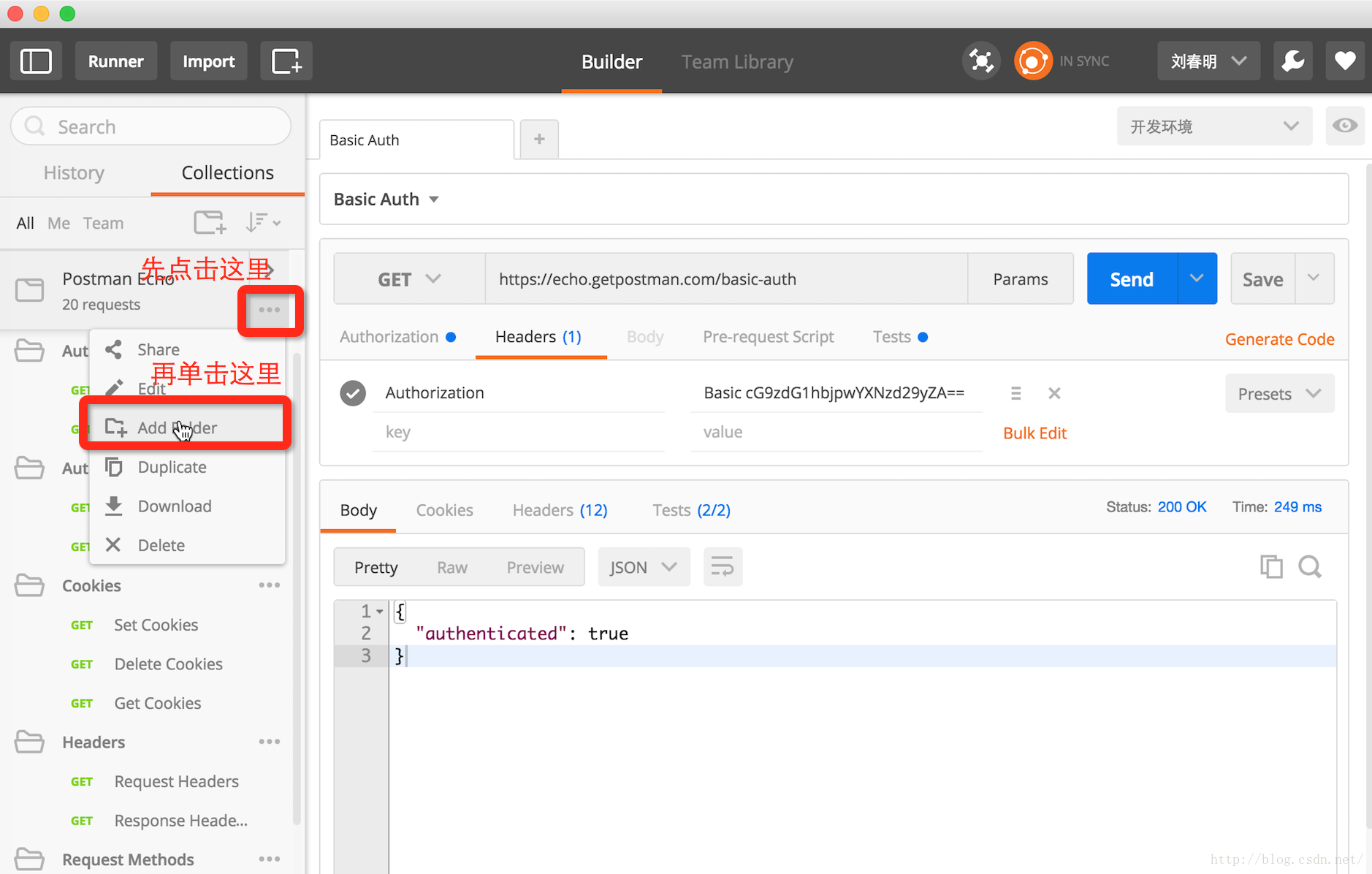
Task: Click the Params button
Action: 1021,278
